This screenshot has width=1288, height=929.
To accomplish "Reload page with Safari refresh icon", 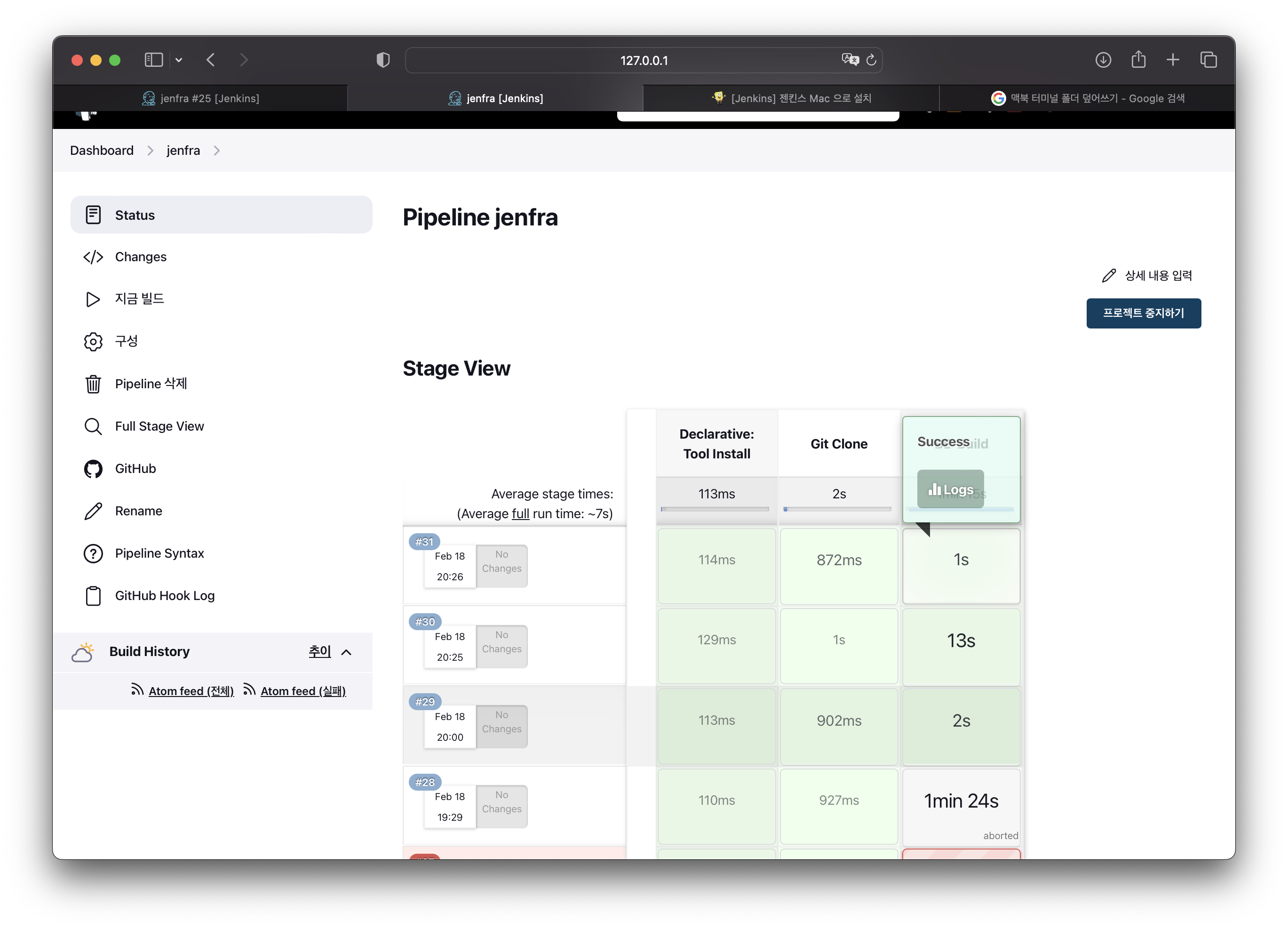I will pyautogui.click(x=871, y=60).
